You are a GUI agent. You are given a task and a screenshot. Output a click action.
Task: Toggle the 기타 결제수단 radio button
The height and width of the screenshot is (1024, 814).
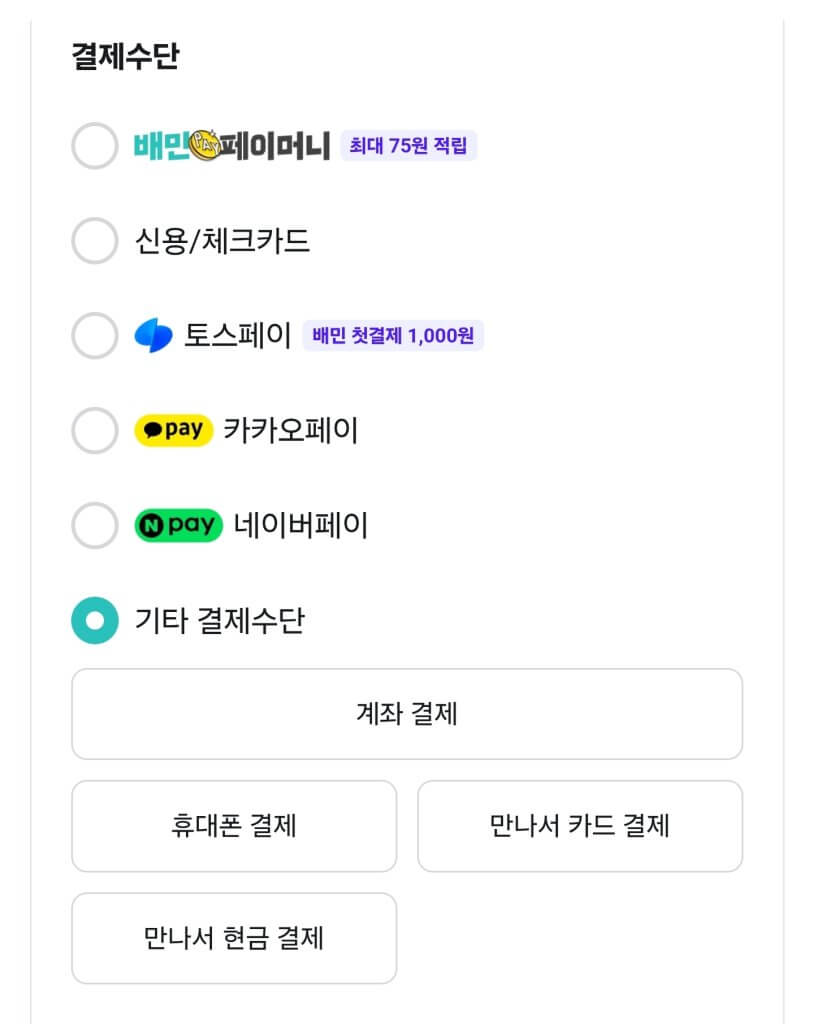(x=95, y=621)
